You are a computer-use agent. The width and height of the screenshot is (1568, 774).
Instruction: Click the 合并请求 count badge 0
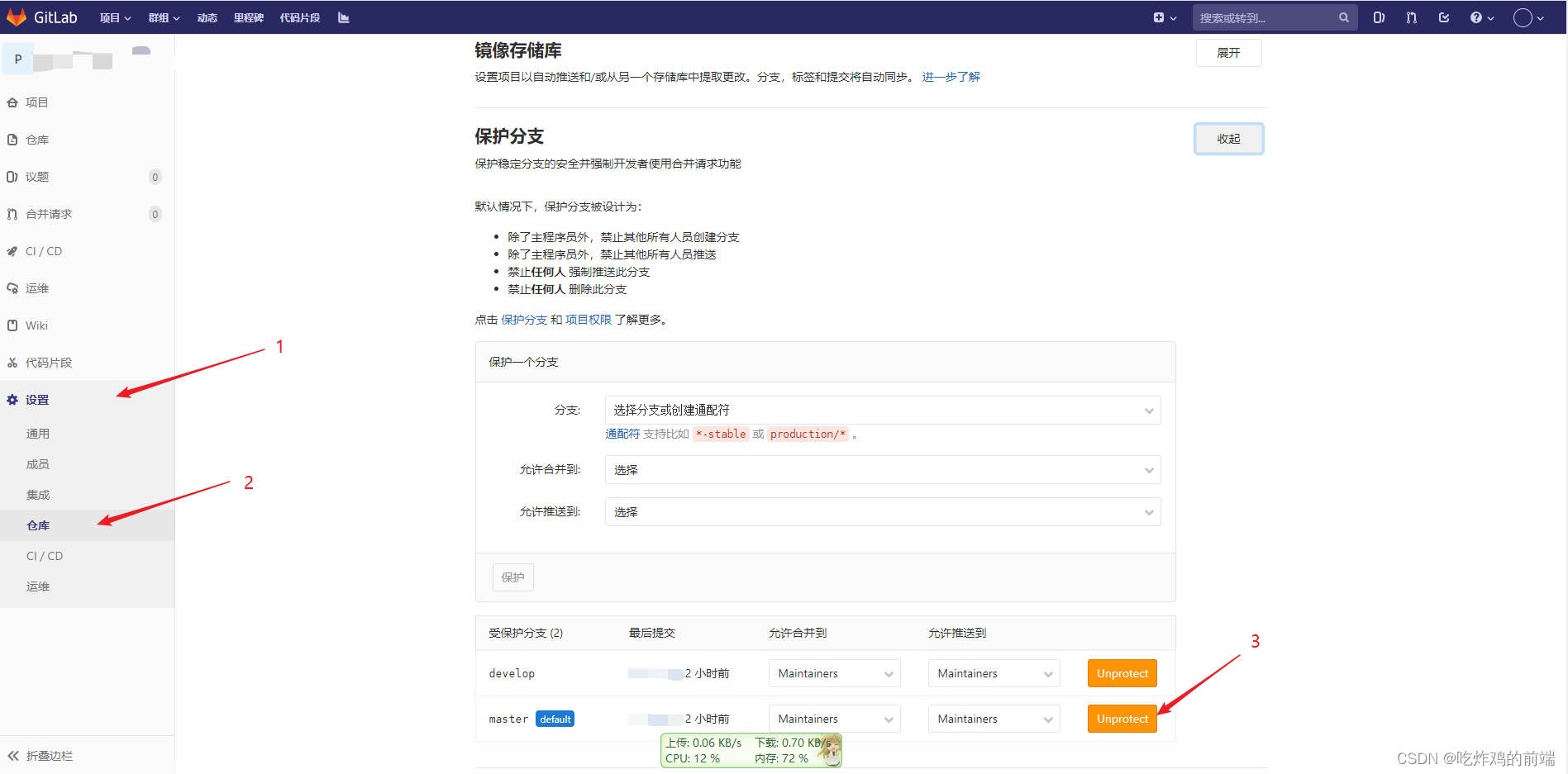click(x=155, y=214)
